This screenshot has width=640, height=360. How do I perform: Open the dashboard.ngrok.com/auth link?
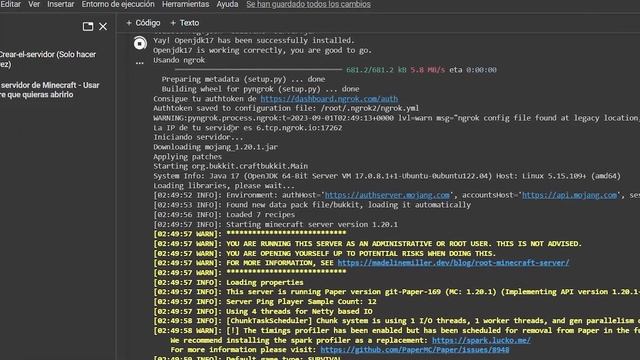coord(329,99)
